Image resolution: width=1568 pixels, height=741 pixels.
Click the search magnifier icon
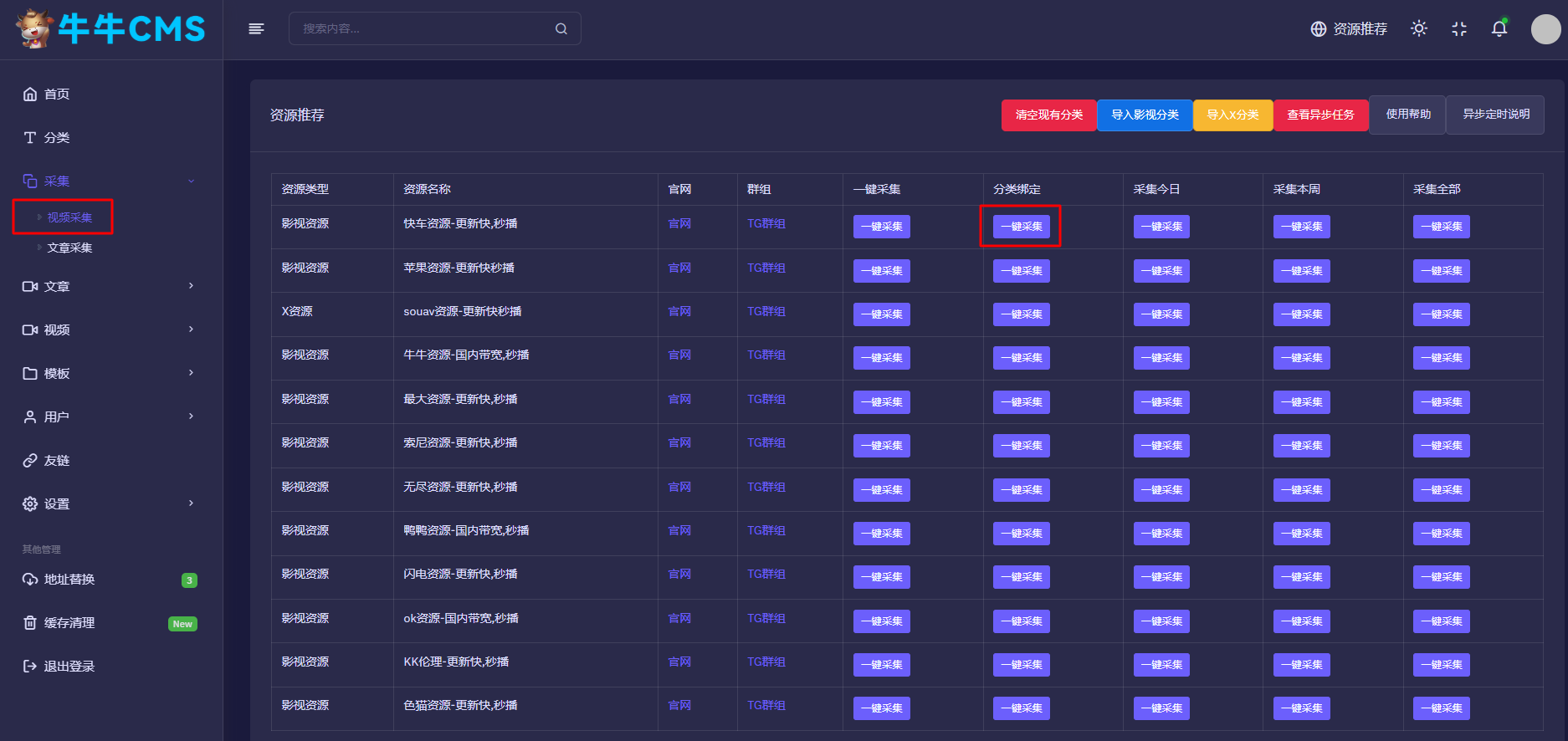(561, 29)
